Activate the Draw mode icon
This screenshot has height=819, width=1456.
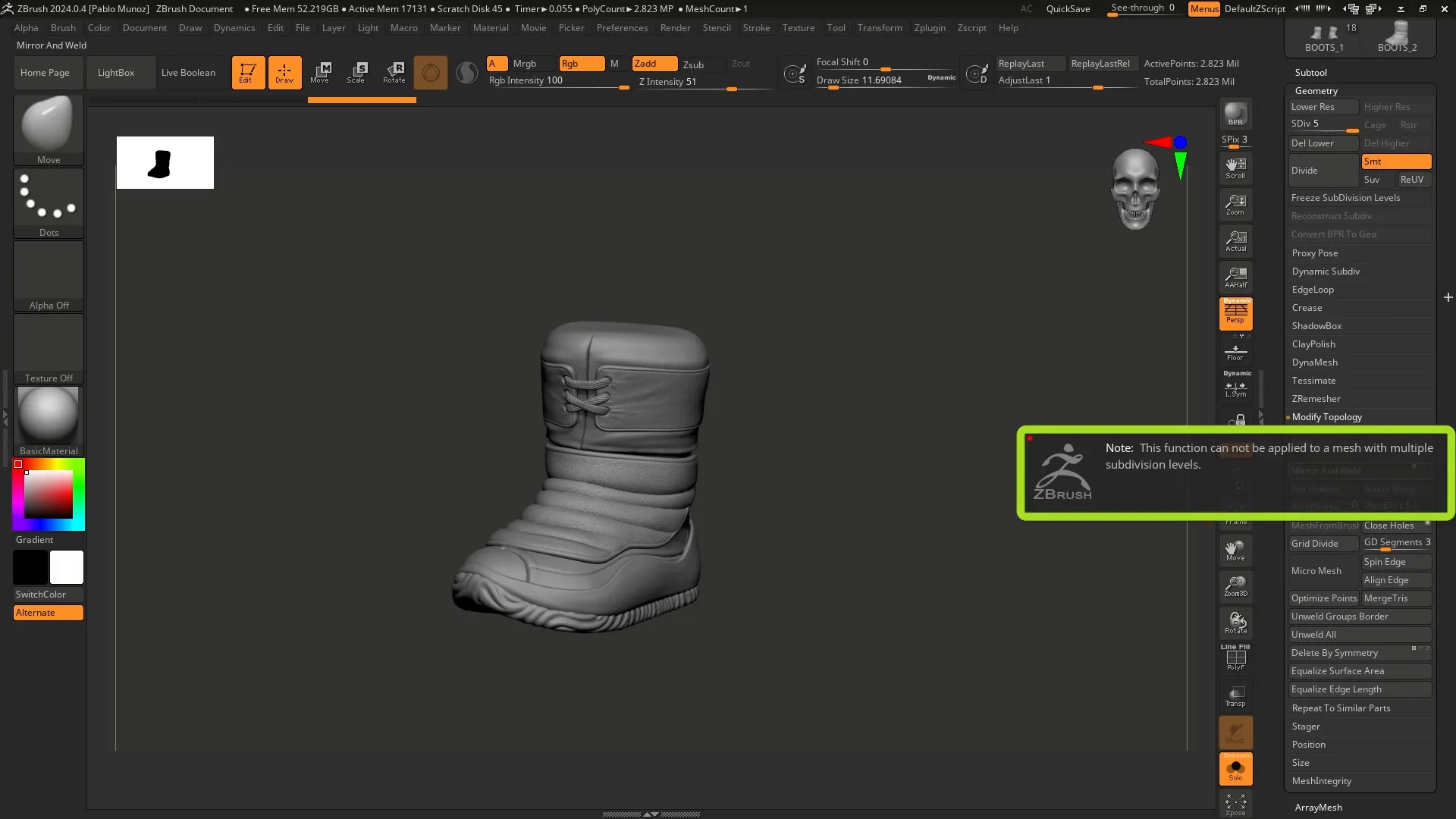284,73
